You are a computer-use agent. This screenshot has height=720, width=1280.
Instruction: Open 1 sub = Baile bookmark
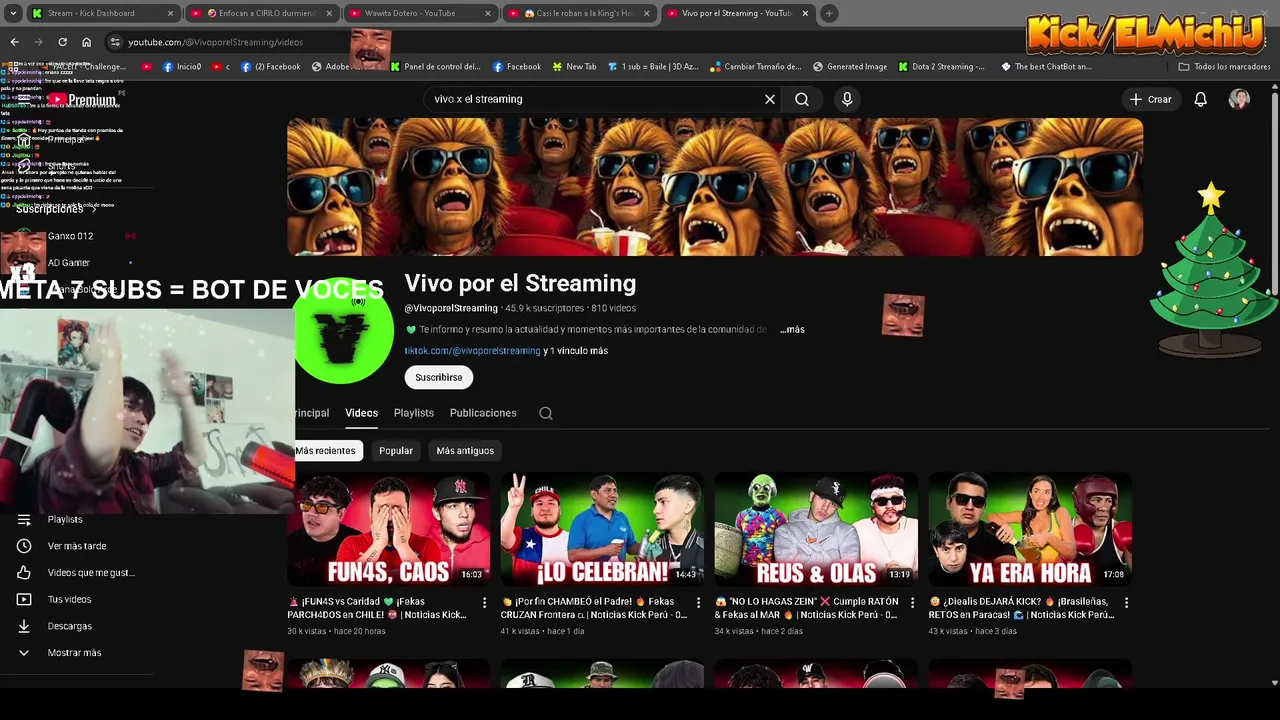point(651,66)
